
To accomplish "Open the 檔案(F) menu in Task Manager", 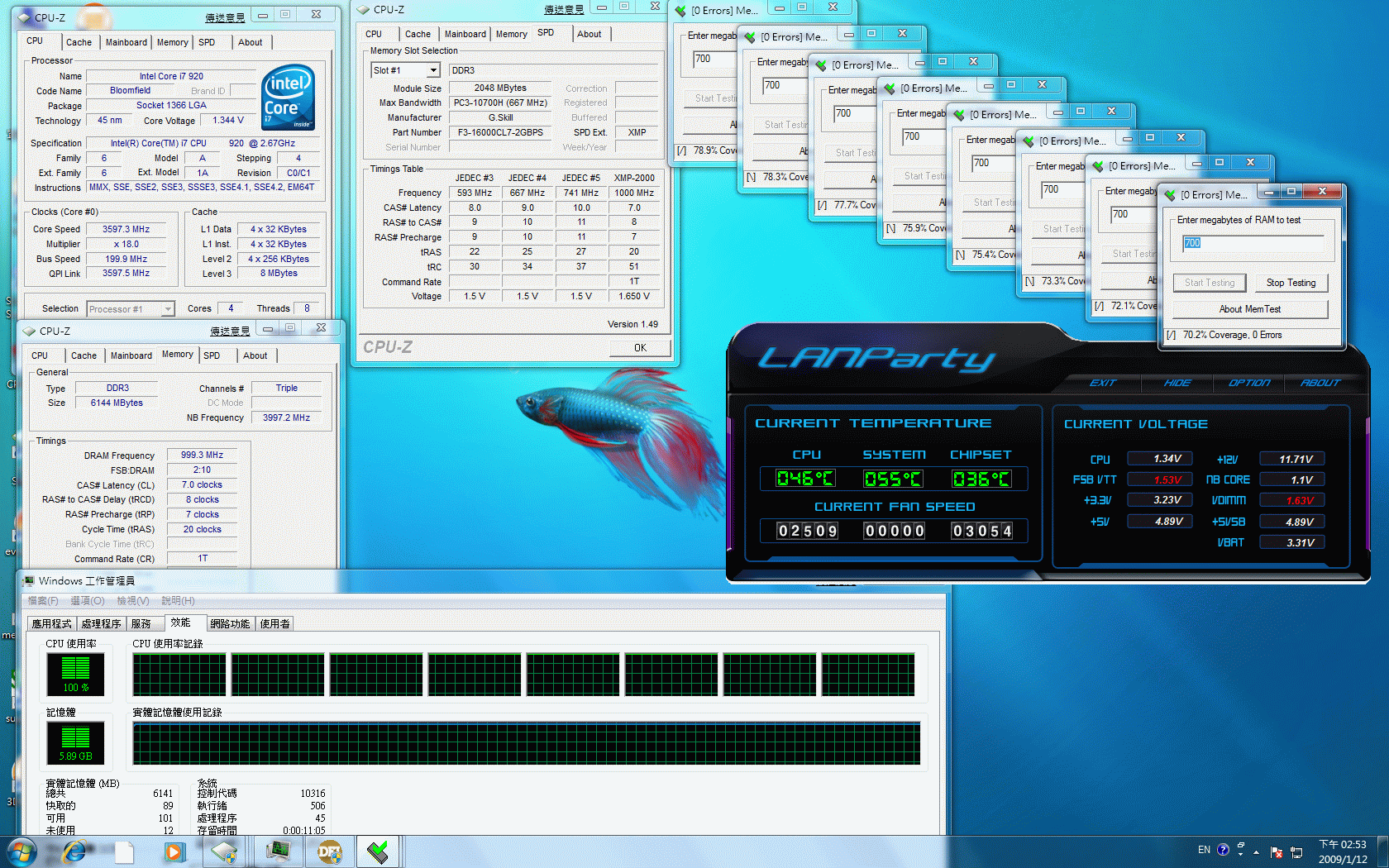I will [x=43, y=601].
